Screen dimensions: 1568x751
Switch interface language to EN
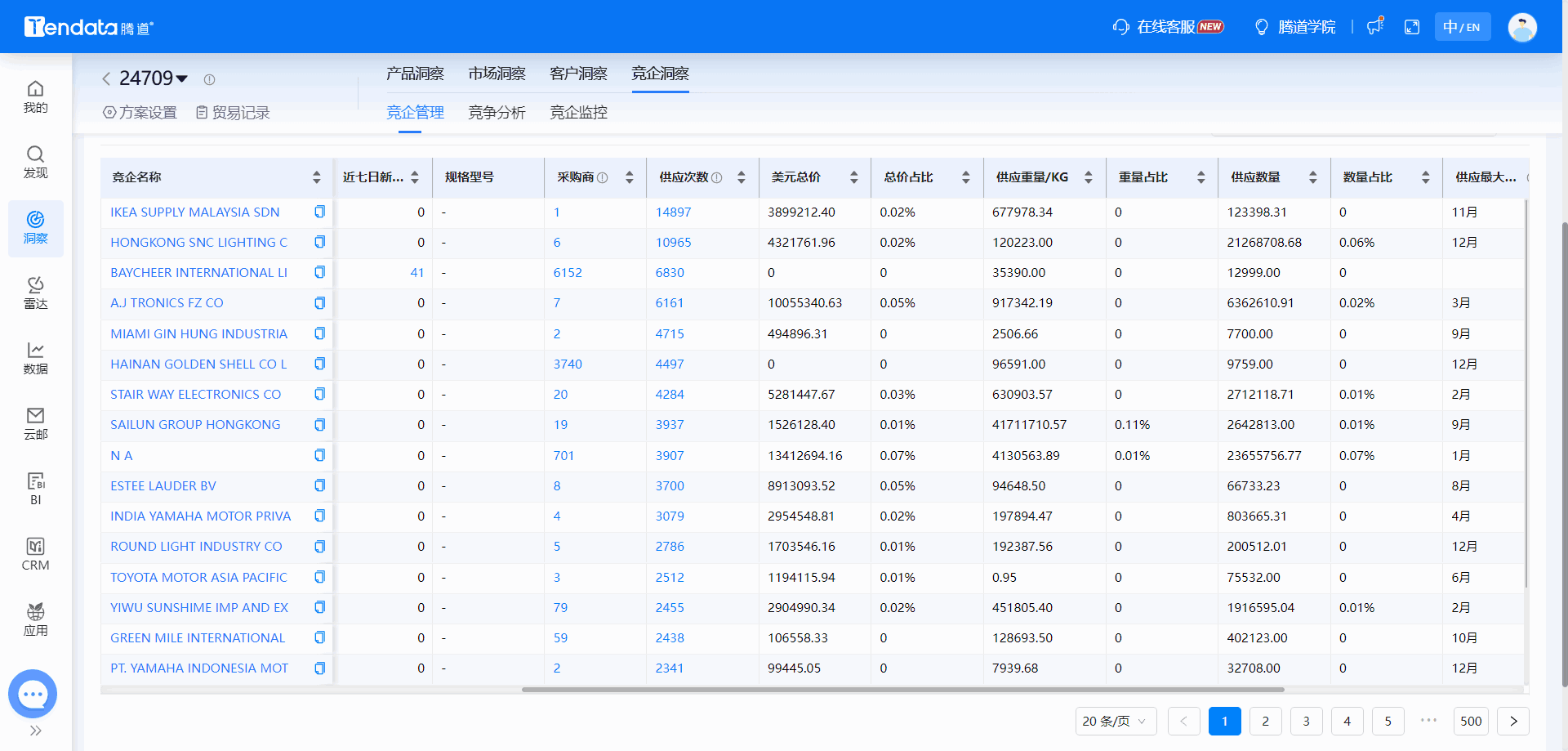(1472, 26)
